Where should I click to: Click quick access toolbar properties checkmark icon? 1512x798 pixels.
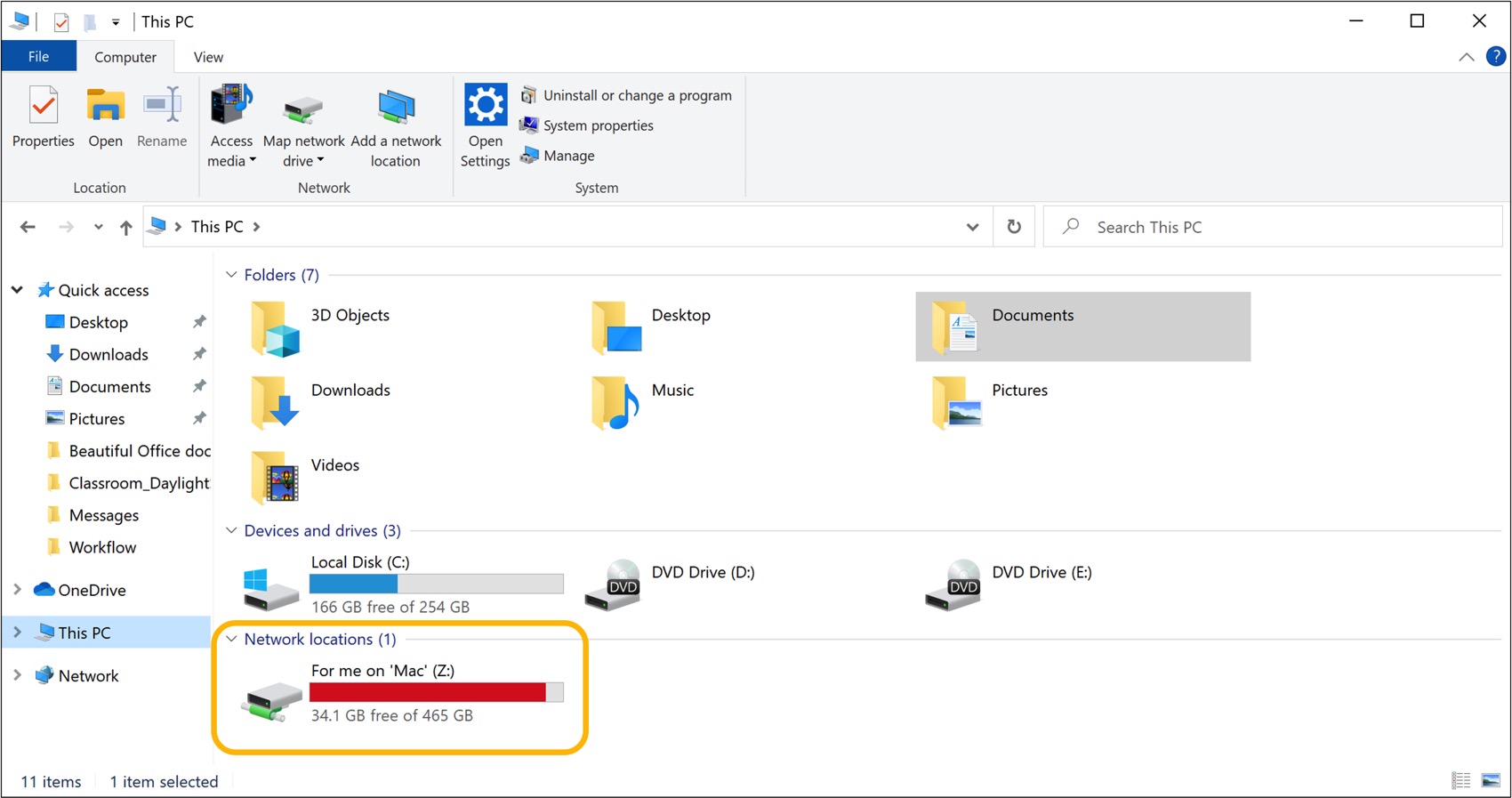click(x=61, y=21)
